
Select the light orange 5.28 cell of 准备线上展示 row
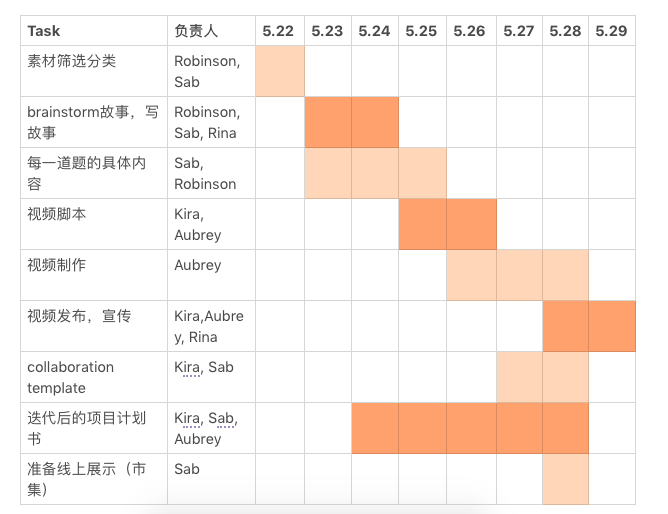click(x=565, y=479)
